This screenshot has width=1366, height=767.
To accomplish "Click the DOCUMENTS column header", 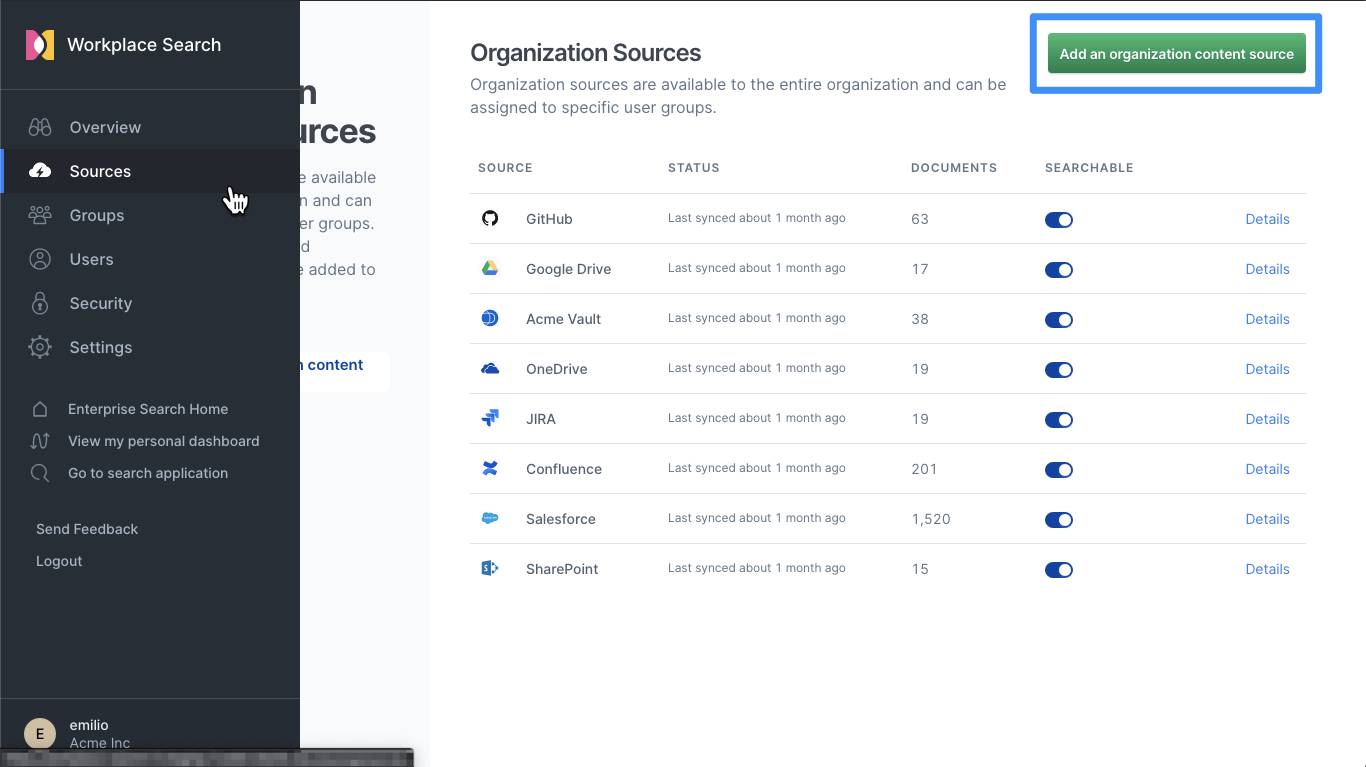I will coord(954,168).
